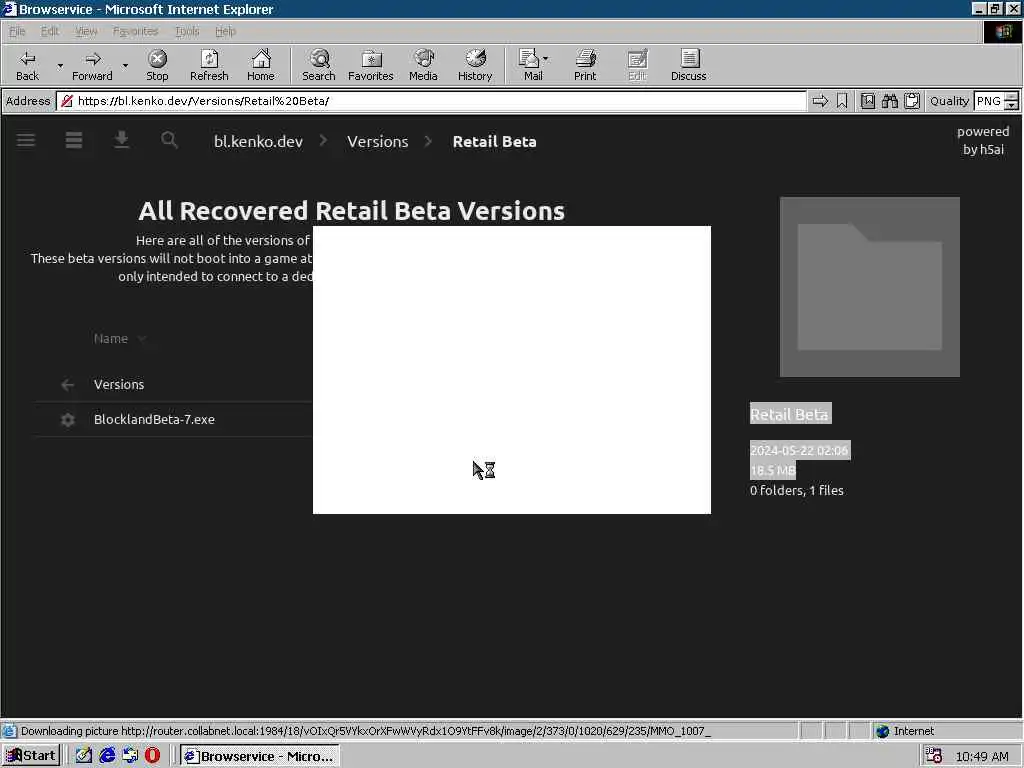Decrease Quality with the down spinner
Image resolution: width=1024 pixels, height=768 pixels.
1012,106
